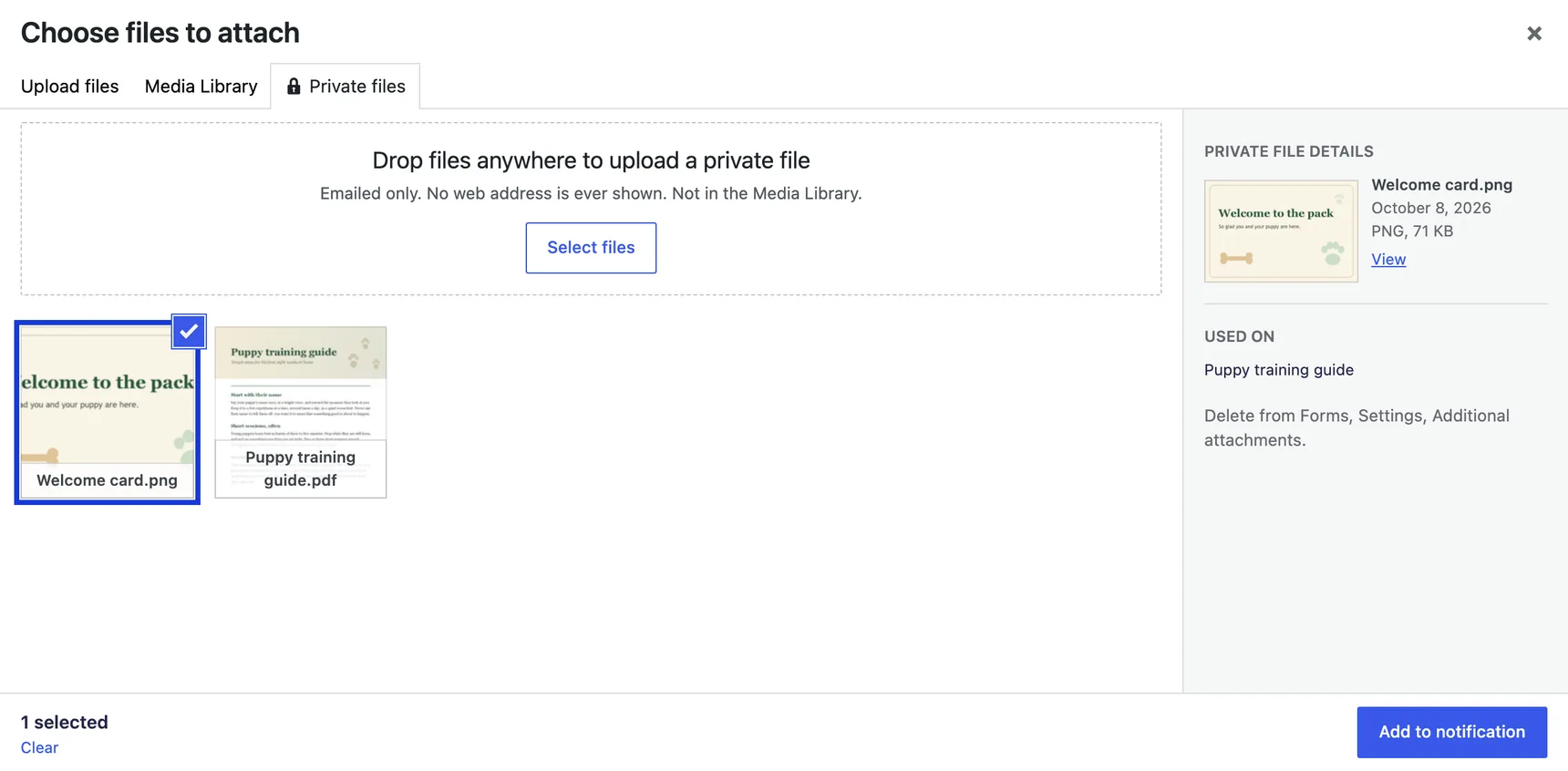Click the Delete from Forms instructions text
This screenshot has width=1568, height=771.
tap(1357, 427)
